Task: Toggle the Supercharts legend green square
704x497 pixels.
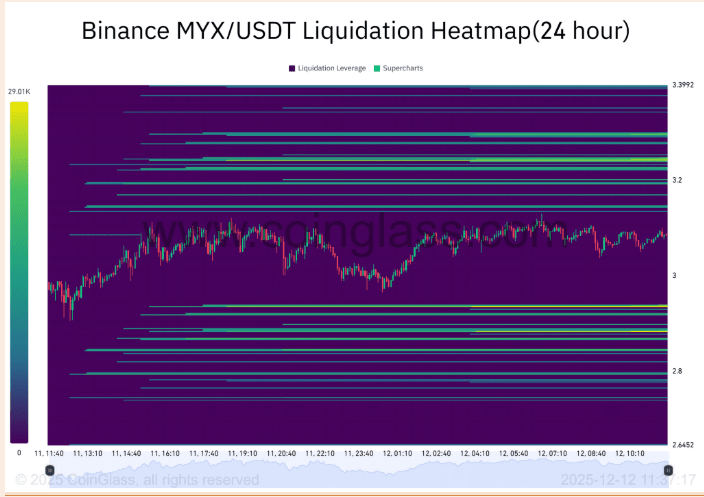Action: pos(377,68)
